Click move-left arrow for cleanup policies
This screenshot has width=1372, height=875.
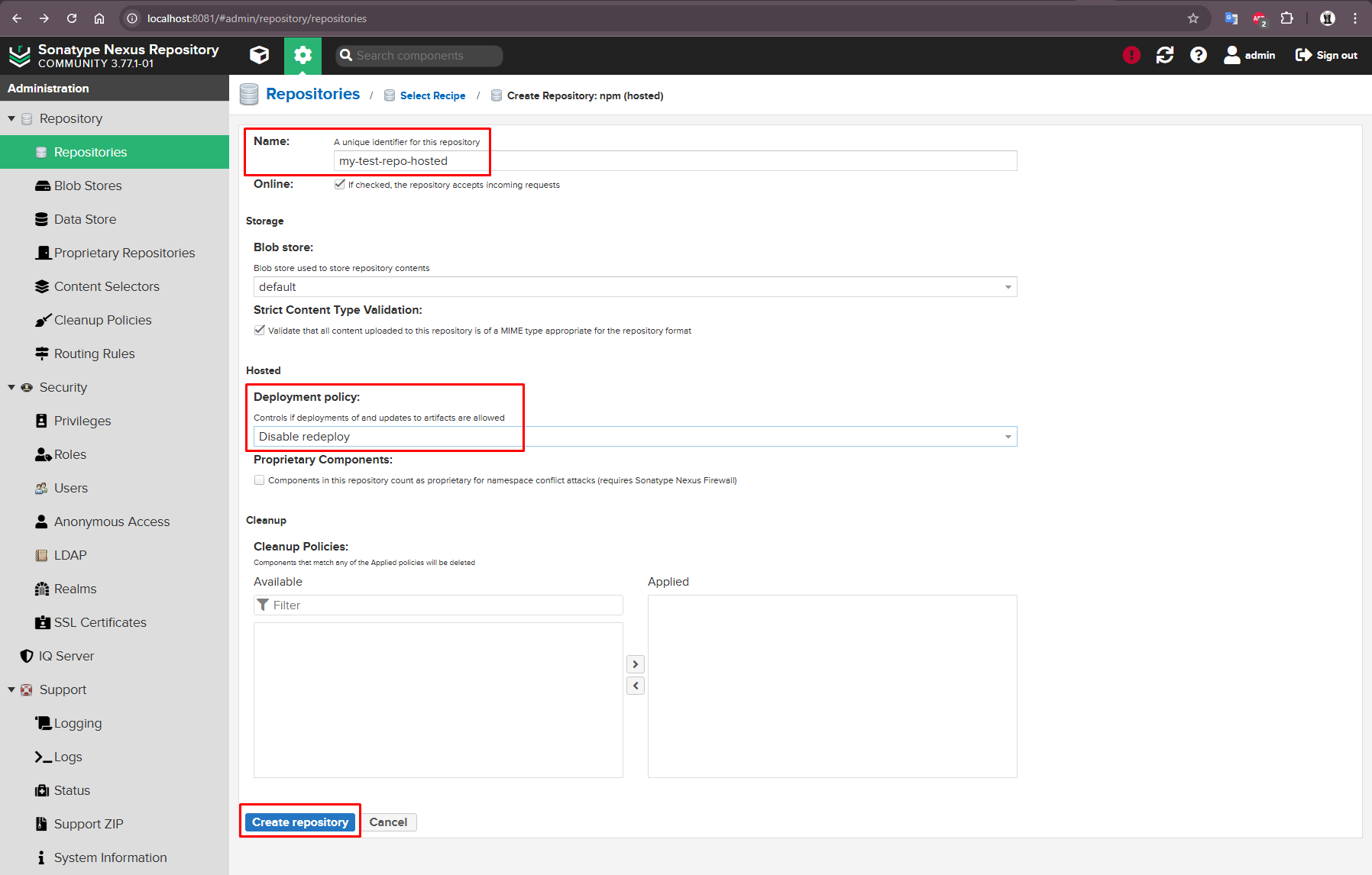click(x=635, y=686)
